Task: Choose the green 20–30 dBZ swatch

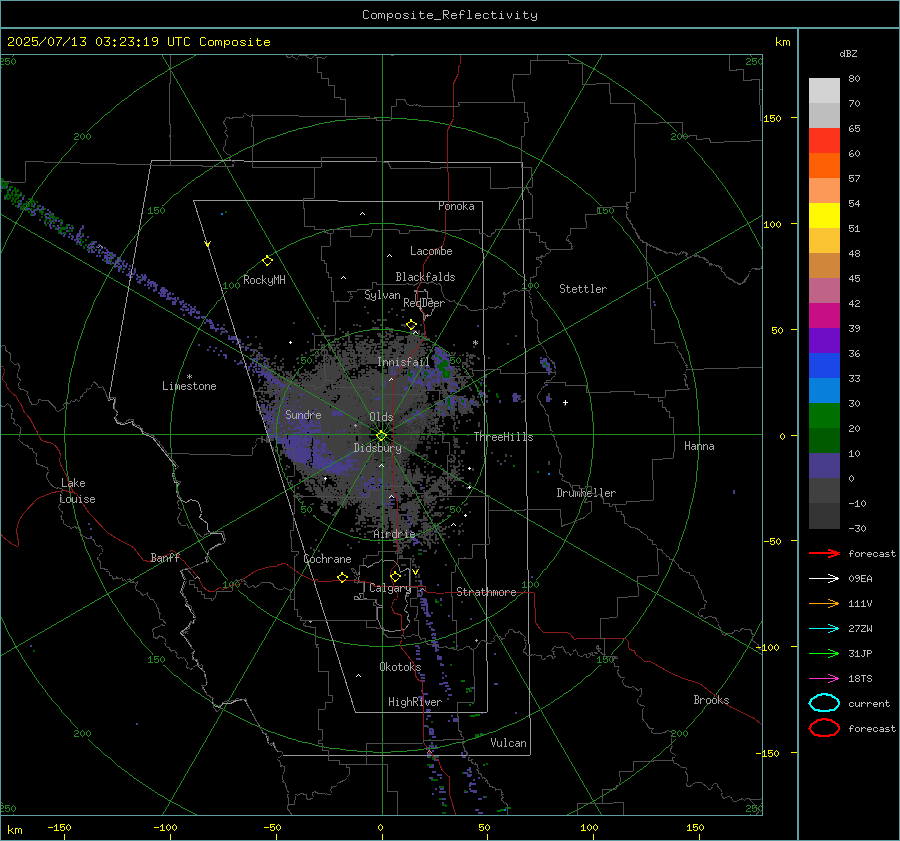Action: click(x=824, y=416)
